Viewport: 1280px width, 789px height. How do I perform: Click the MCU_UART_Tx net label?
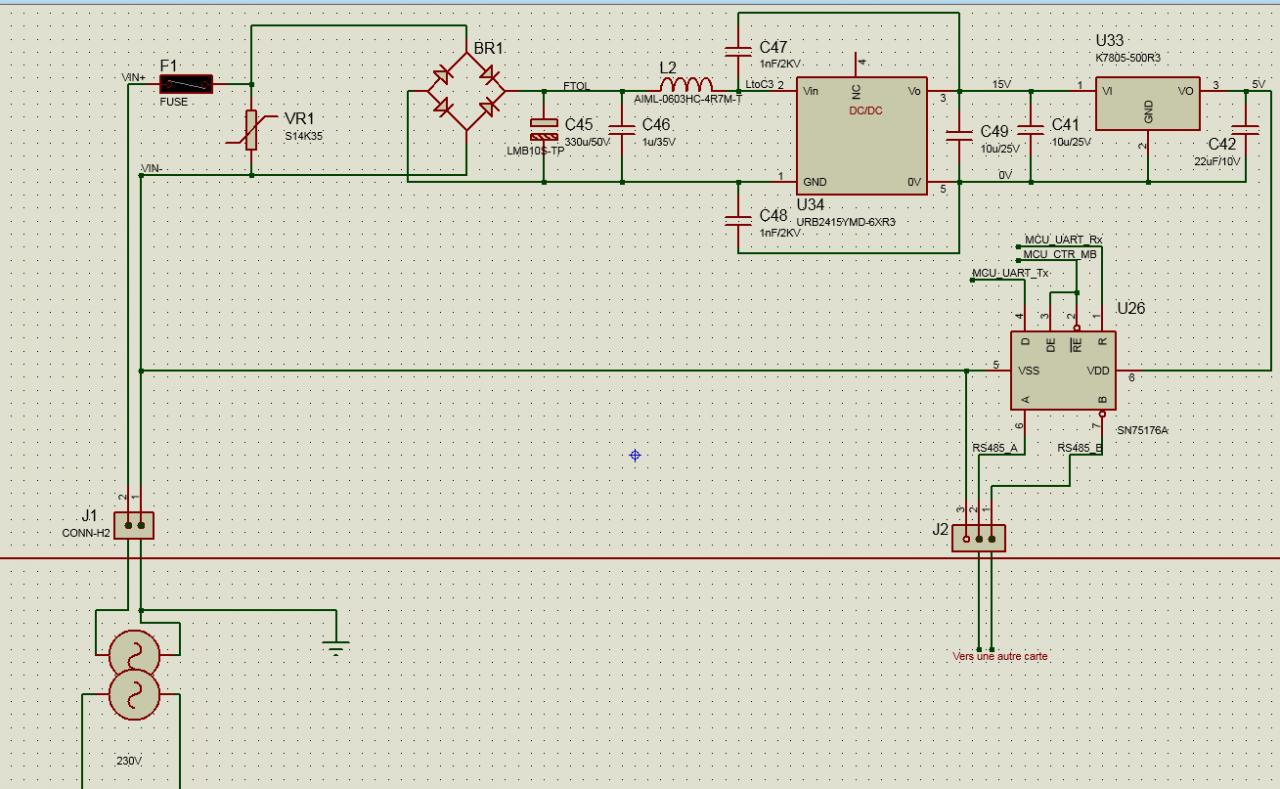coord(1010,273)
